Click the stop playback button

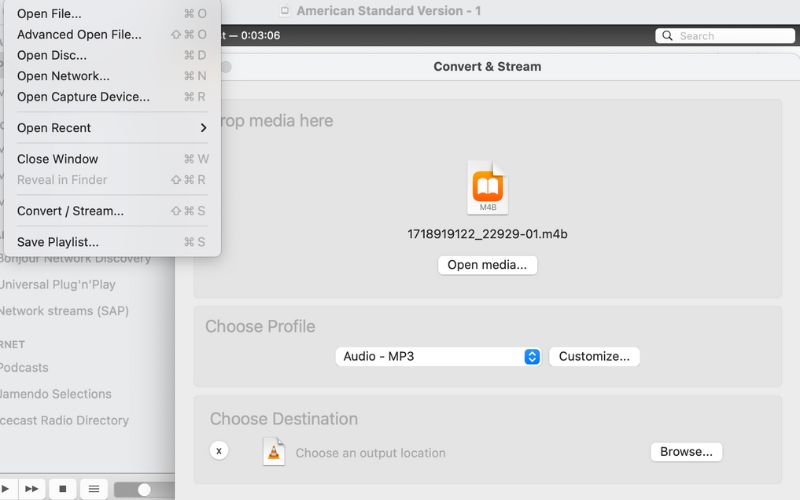click(x=63, y=489)
